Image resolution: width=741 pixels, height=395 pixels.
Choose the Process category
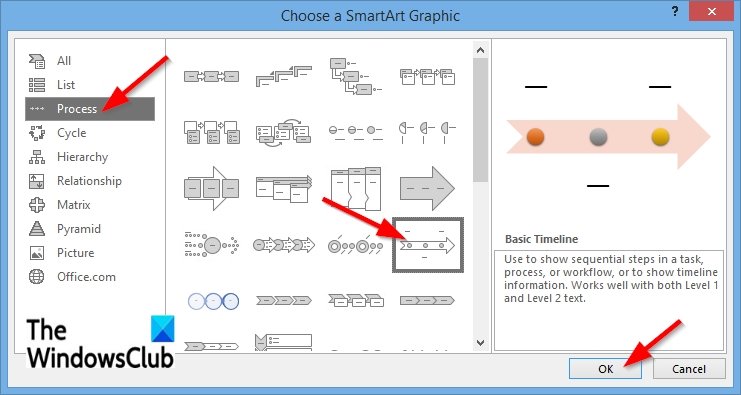90,109
